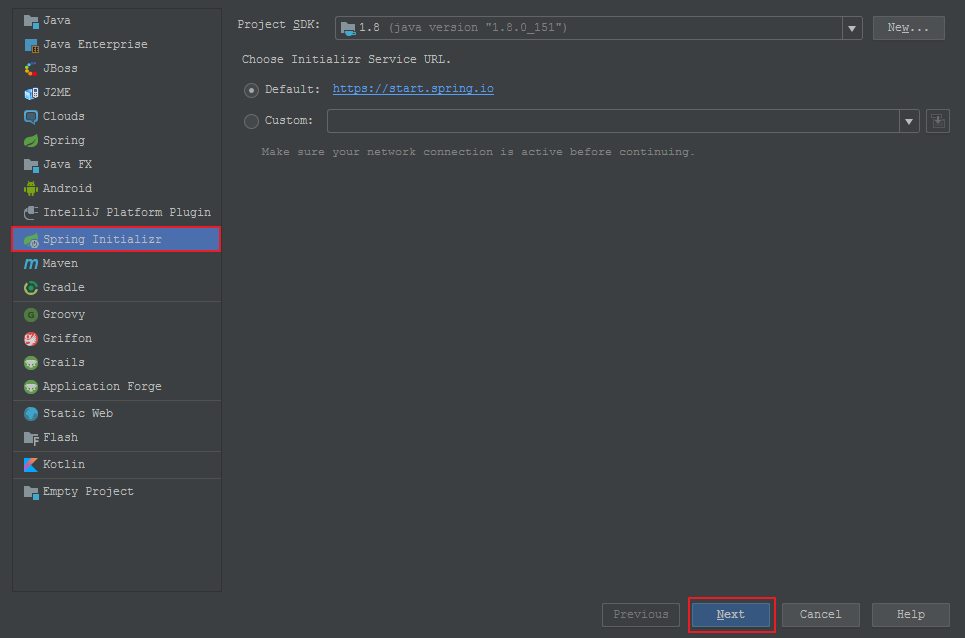Select the Custom service URL radio button
The width and height of the screenshot is (965, 638).
tap(251, 121)
